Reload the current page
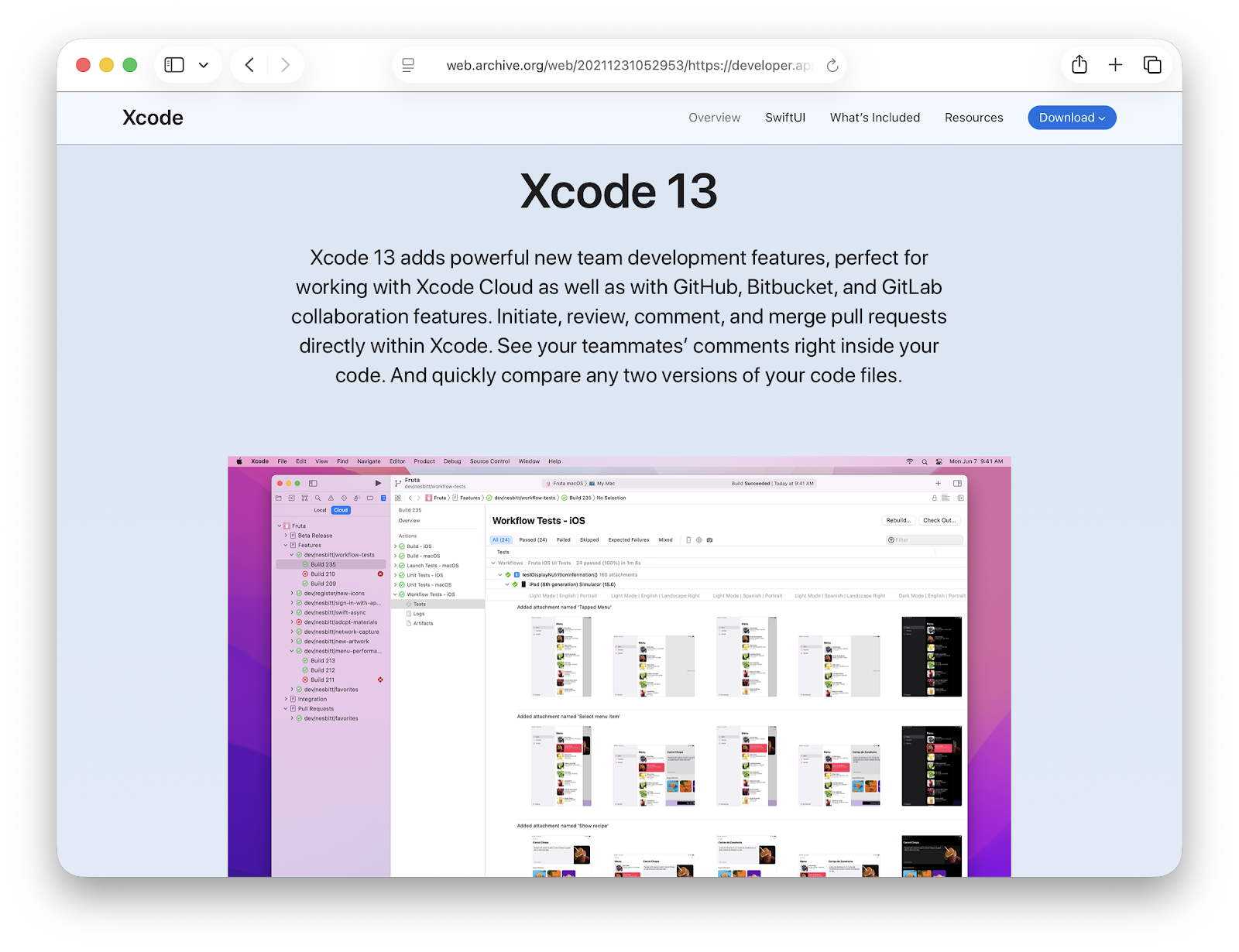Viewport: 1239px width, 952px height. pyautogui.click(x=832, y=65)
